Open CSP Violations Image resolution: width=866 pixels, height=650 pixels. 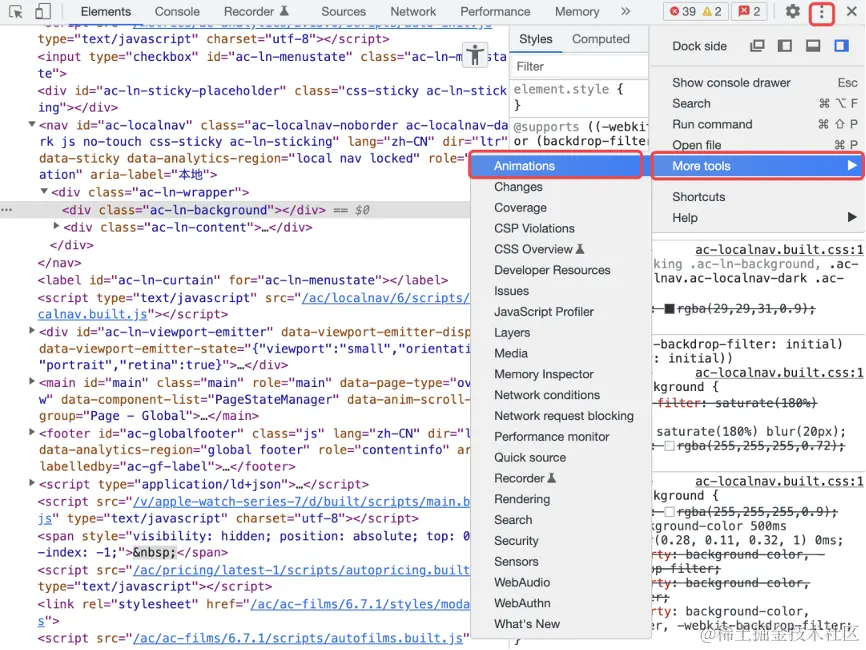(561, 228)
